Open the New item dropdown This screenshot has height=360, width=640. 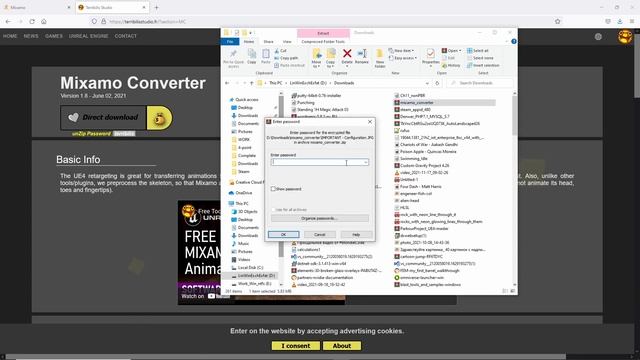pyautogui.click(x=402, y=51)
